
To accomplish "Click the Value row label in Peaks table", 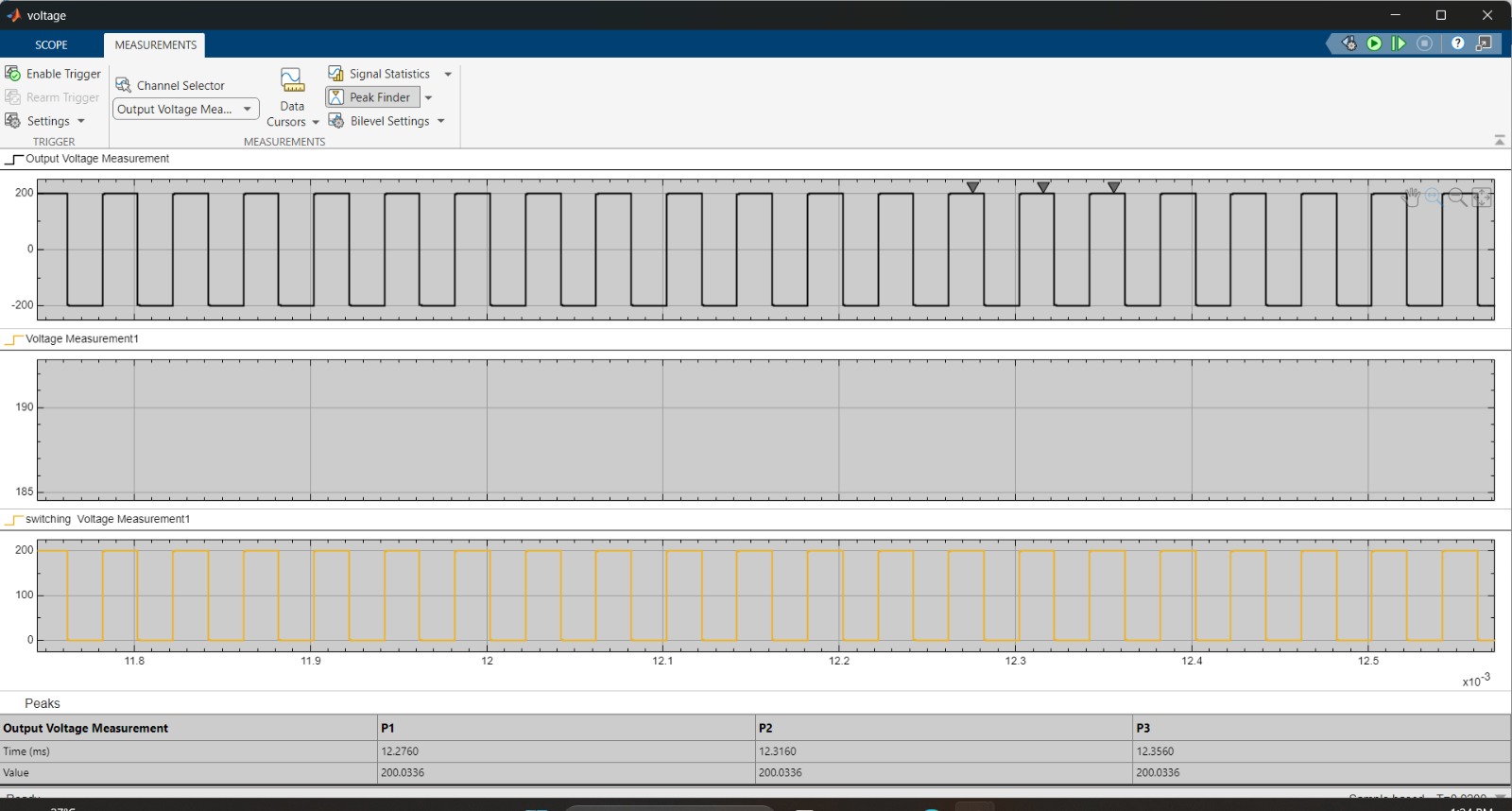I will [16, 772].
